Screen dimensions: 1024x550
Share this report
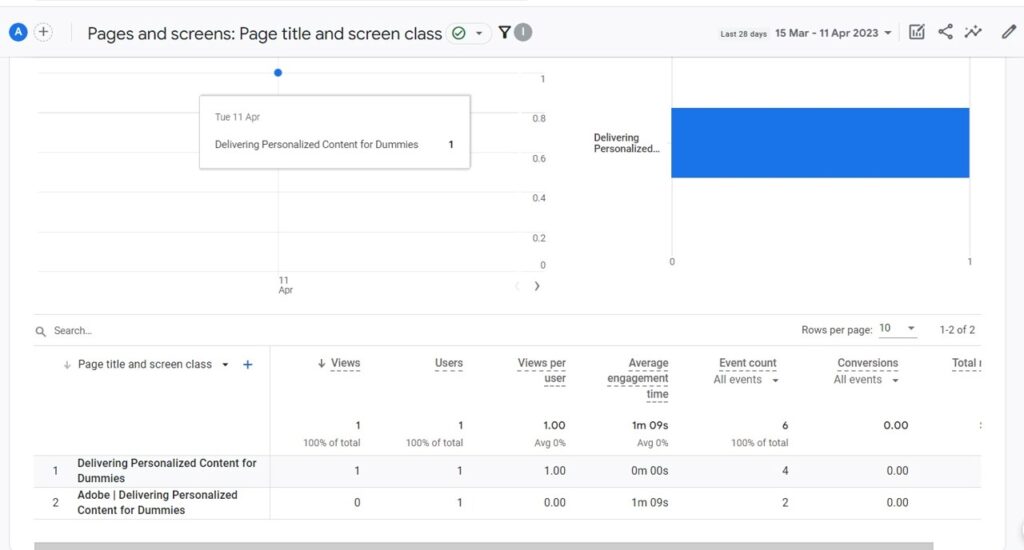pyautogui.click(x=945, y=32)
